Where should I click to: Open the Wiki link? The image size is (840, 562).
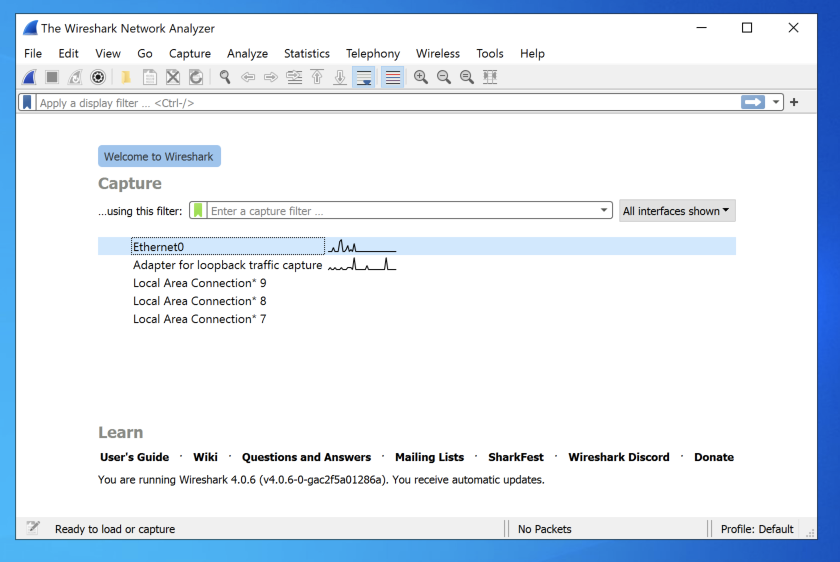(205, 457)
